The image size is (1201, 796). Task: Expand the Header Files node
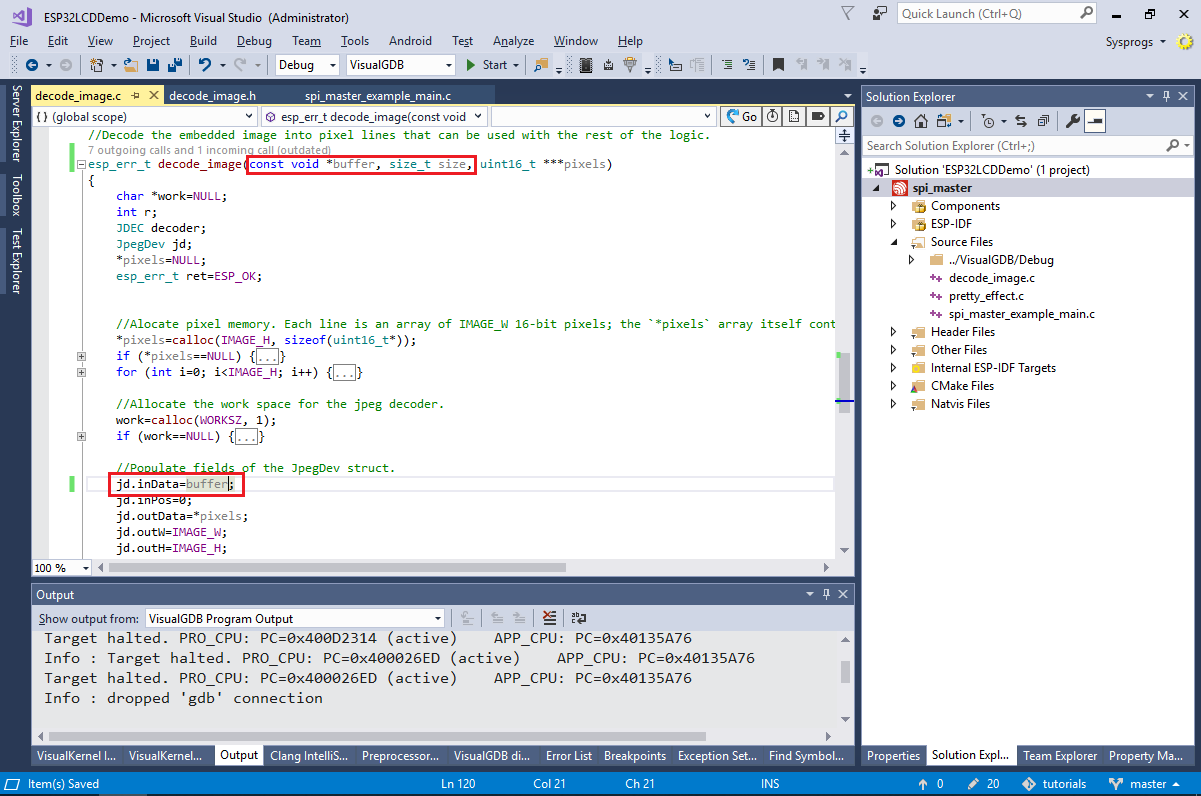point(895,332)
